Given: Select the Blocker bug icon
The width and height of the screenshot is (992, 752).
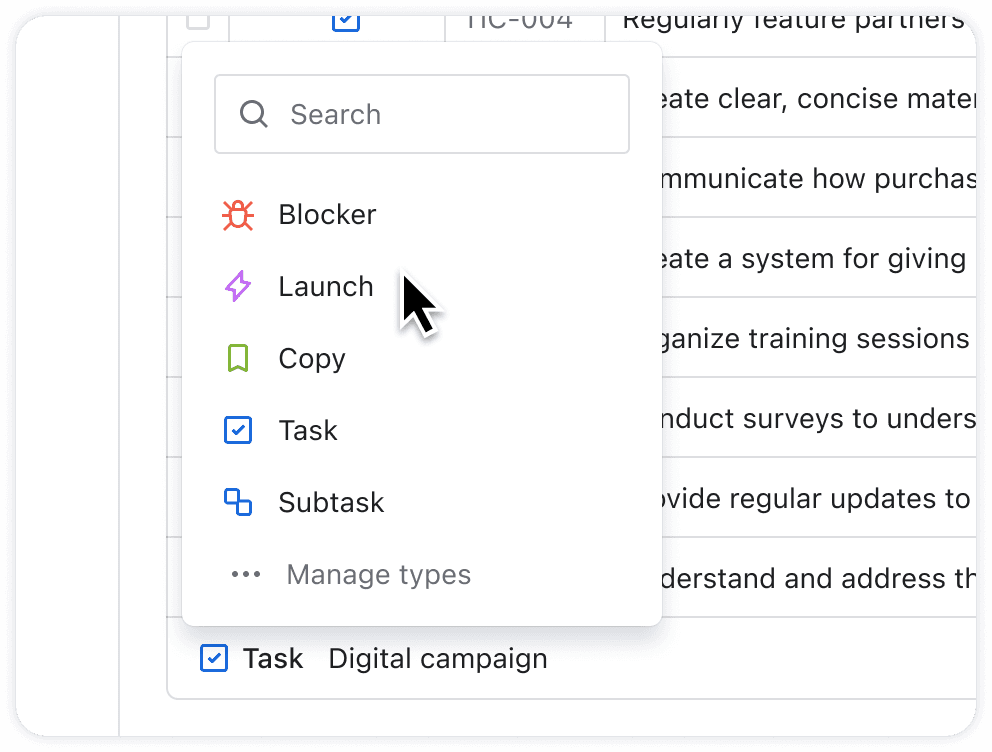Looking at the screenshot, I should [237, 214].
